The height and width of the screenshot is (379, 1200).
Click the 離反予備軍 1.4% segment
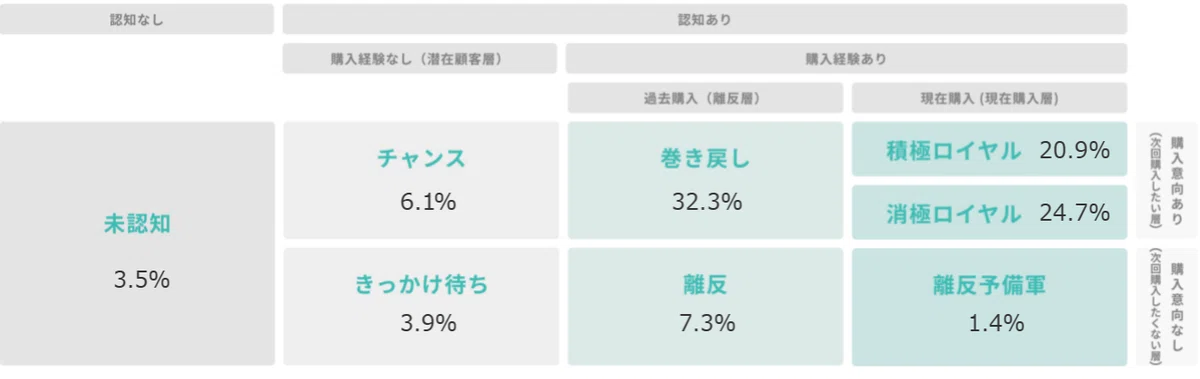coord(990,306)
